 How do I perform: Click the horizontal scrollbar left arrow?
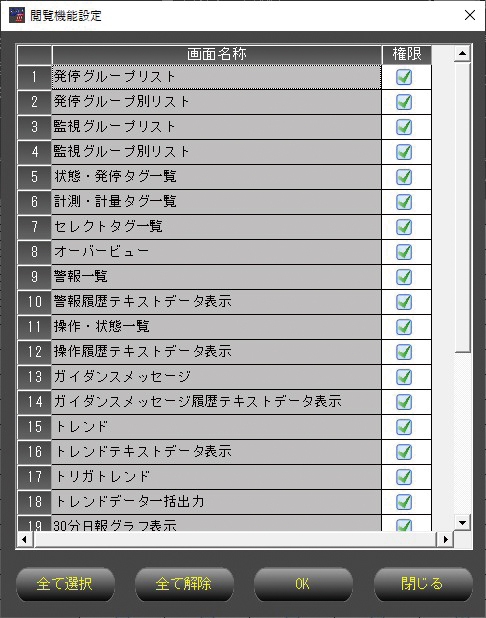tap(24, 539)
